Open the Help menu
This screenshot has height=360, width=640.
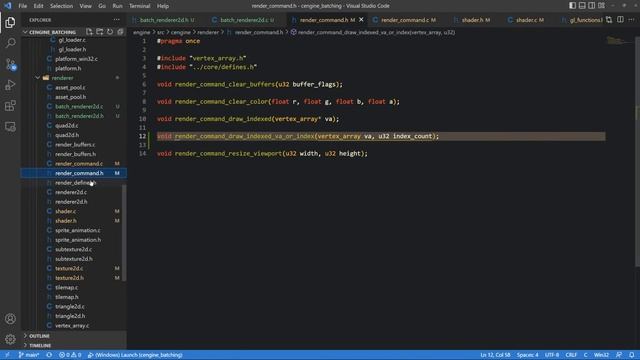click(163, 6)
